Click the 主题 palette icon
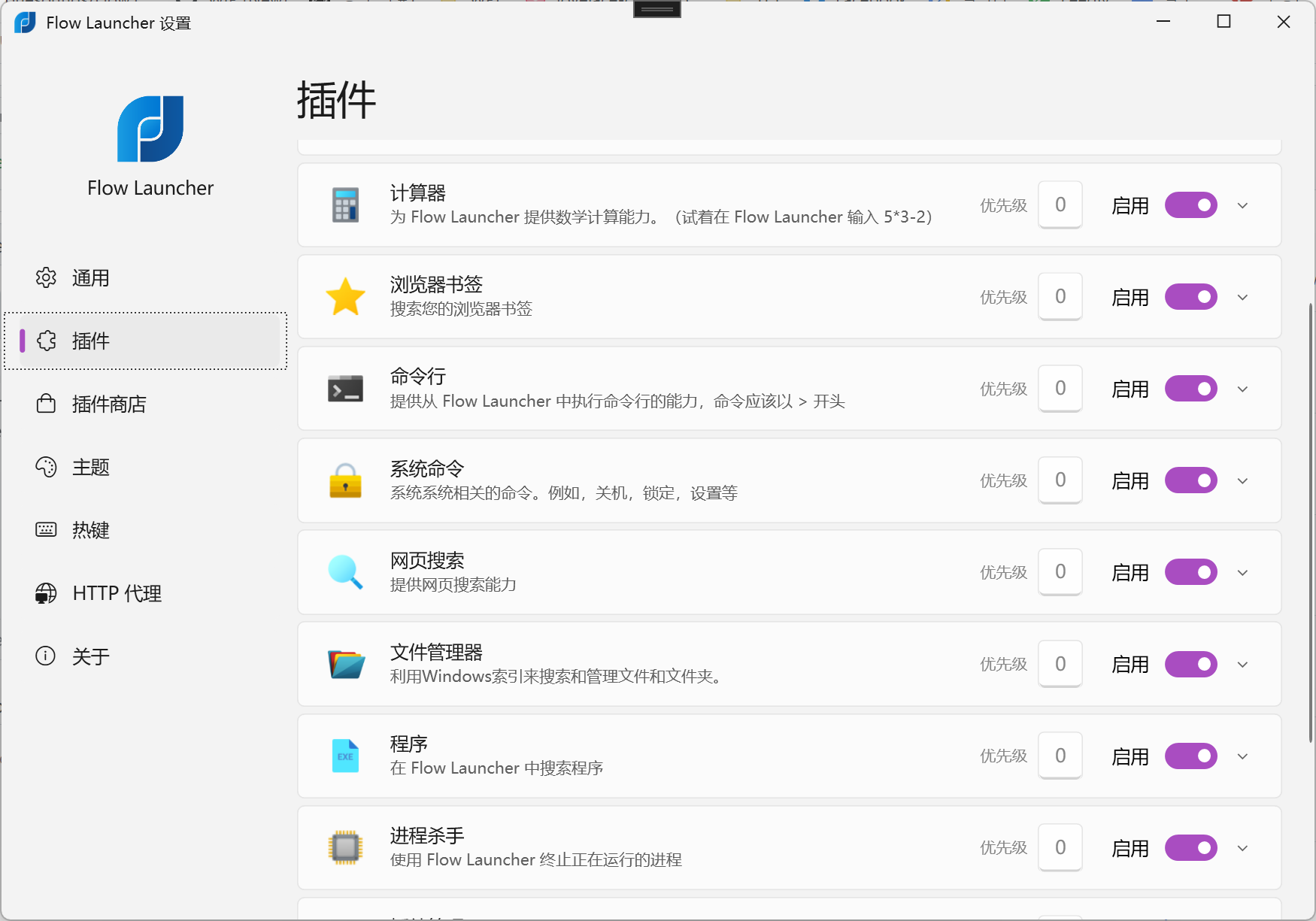Screen dimensions: 1316x921 (x=46, y=467)
